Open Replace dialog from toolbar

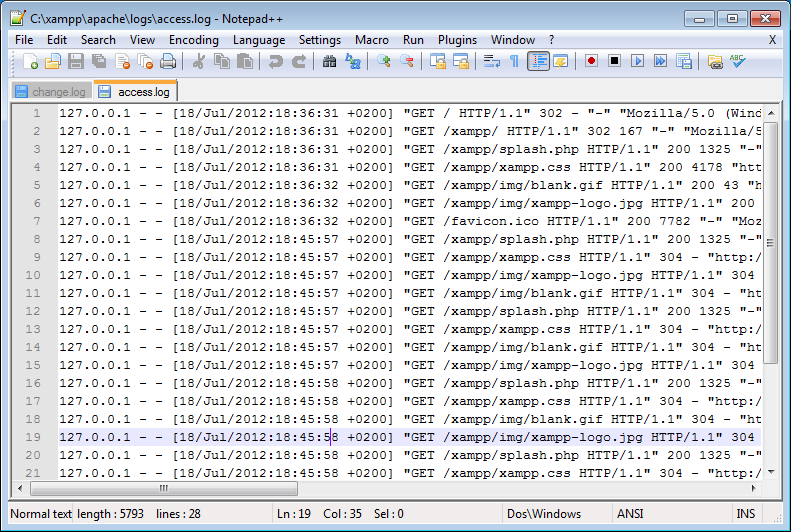coord(353,62)
